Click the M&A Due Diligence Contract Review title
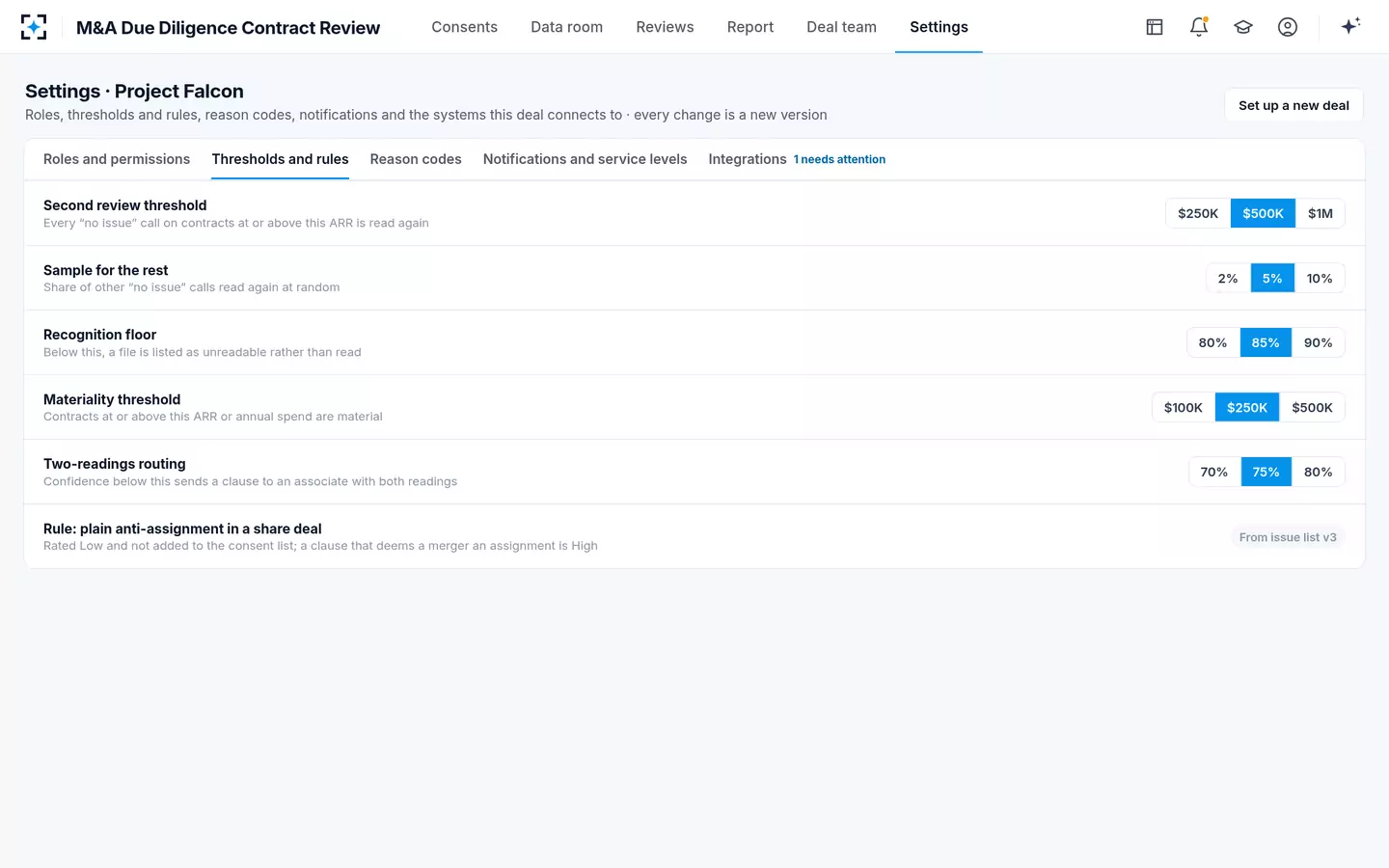The image size is (1389, 868). click(x=229, y=28)
